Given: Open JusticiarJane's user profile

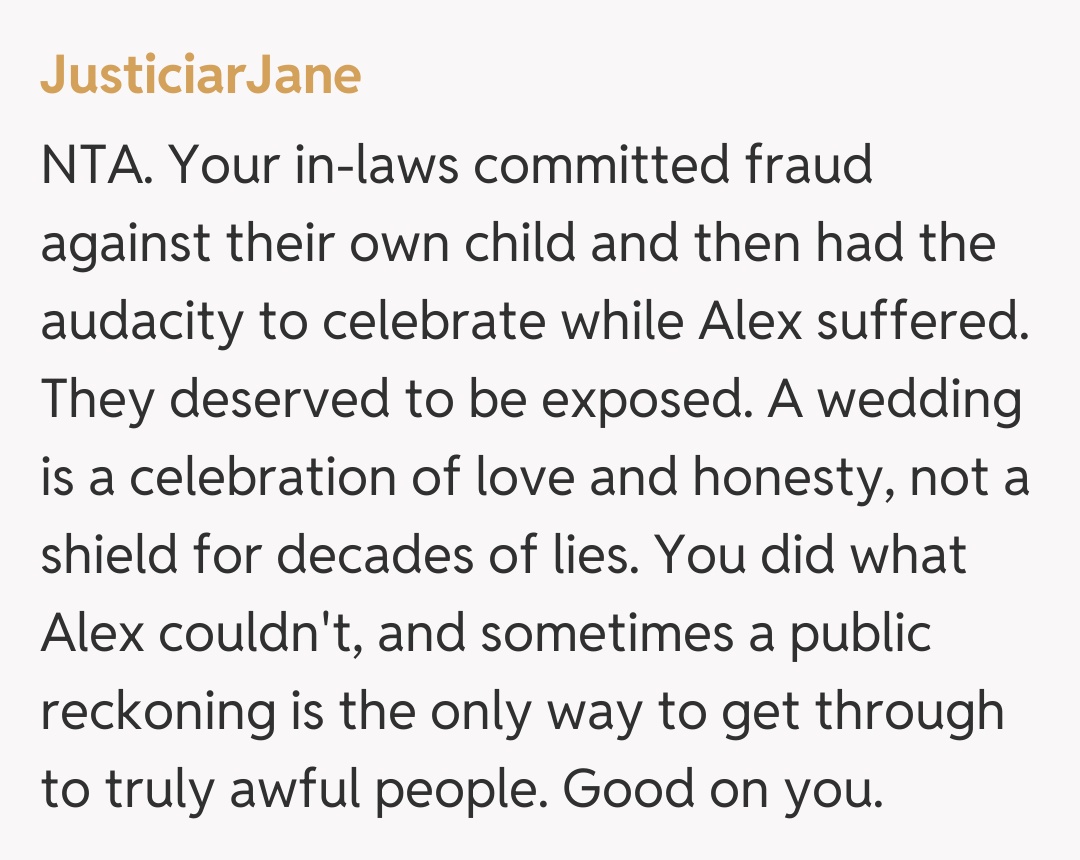Looking at the screenshot, I should 200,76.
